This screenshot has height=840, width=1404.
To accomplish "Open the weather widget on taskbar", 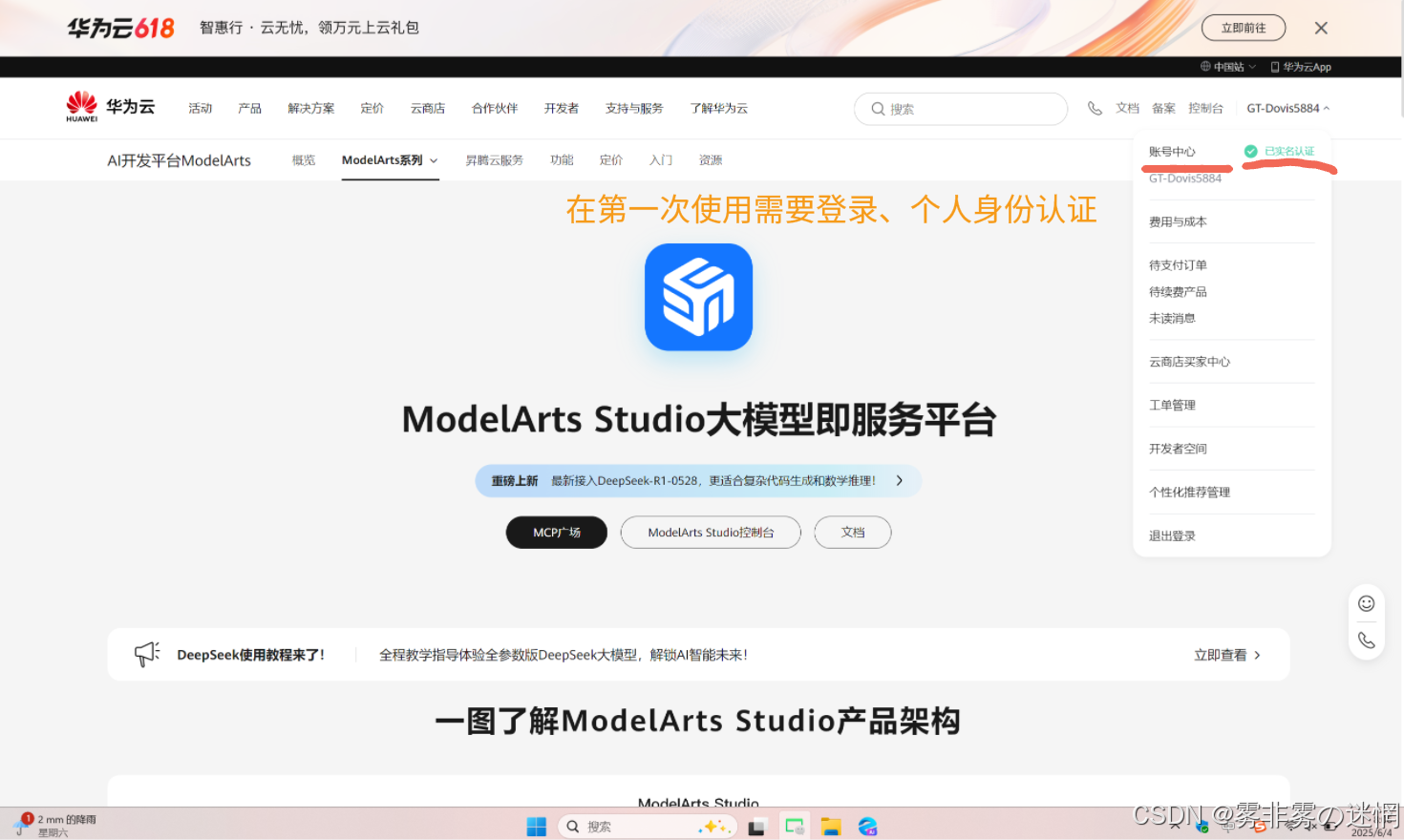I will tap(53, 826).
